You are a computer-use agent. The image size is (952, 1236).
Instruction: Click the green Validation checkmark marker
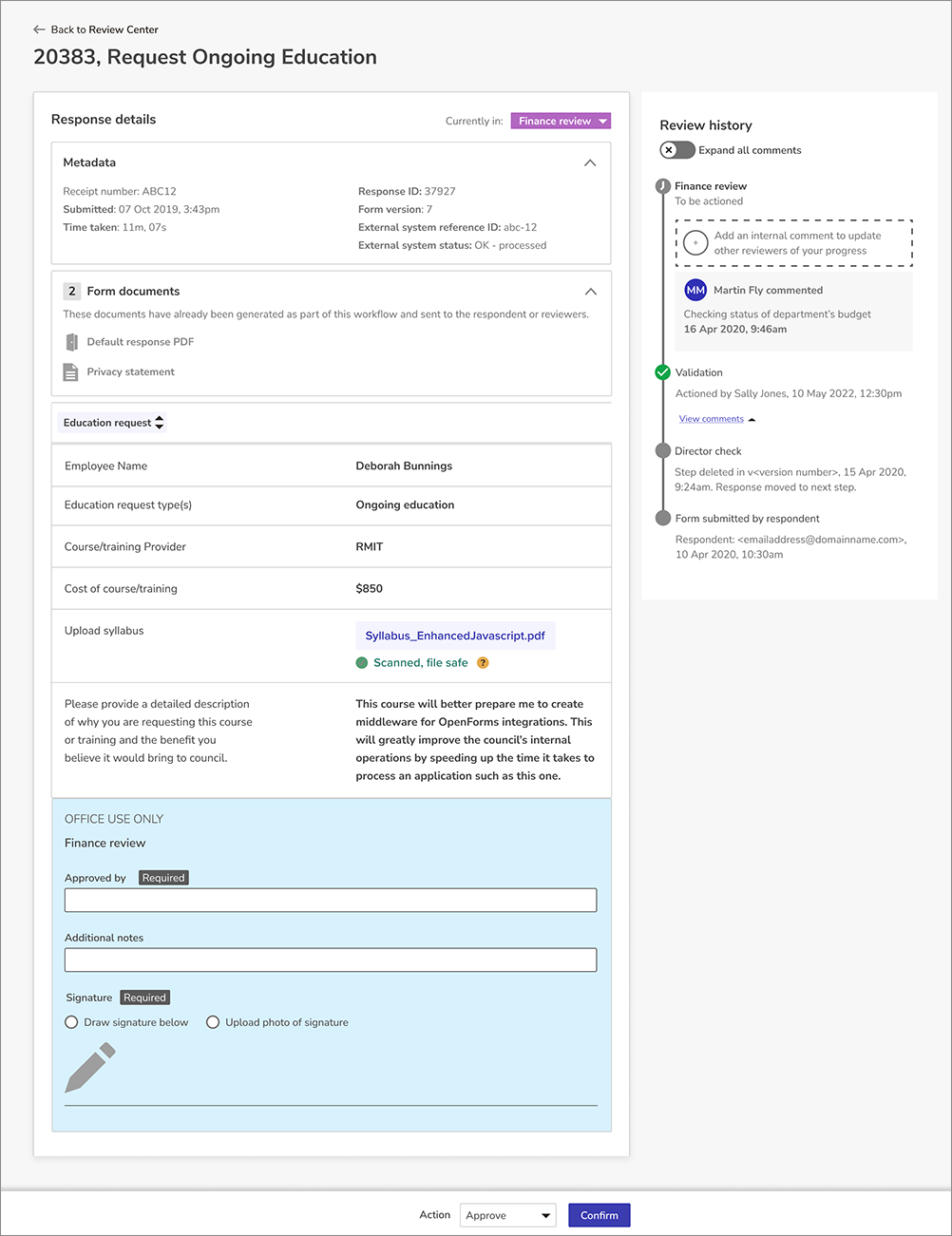pos(663,372)
